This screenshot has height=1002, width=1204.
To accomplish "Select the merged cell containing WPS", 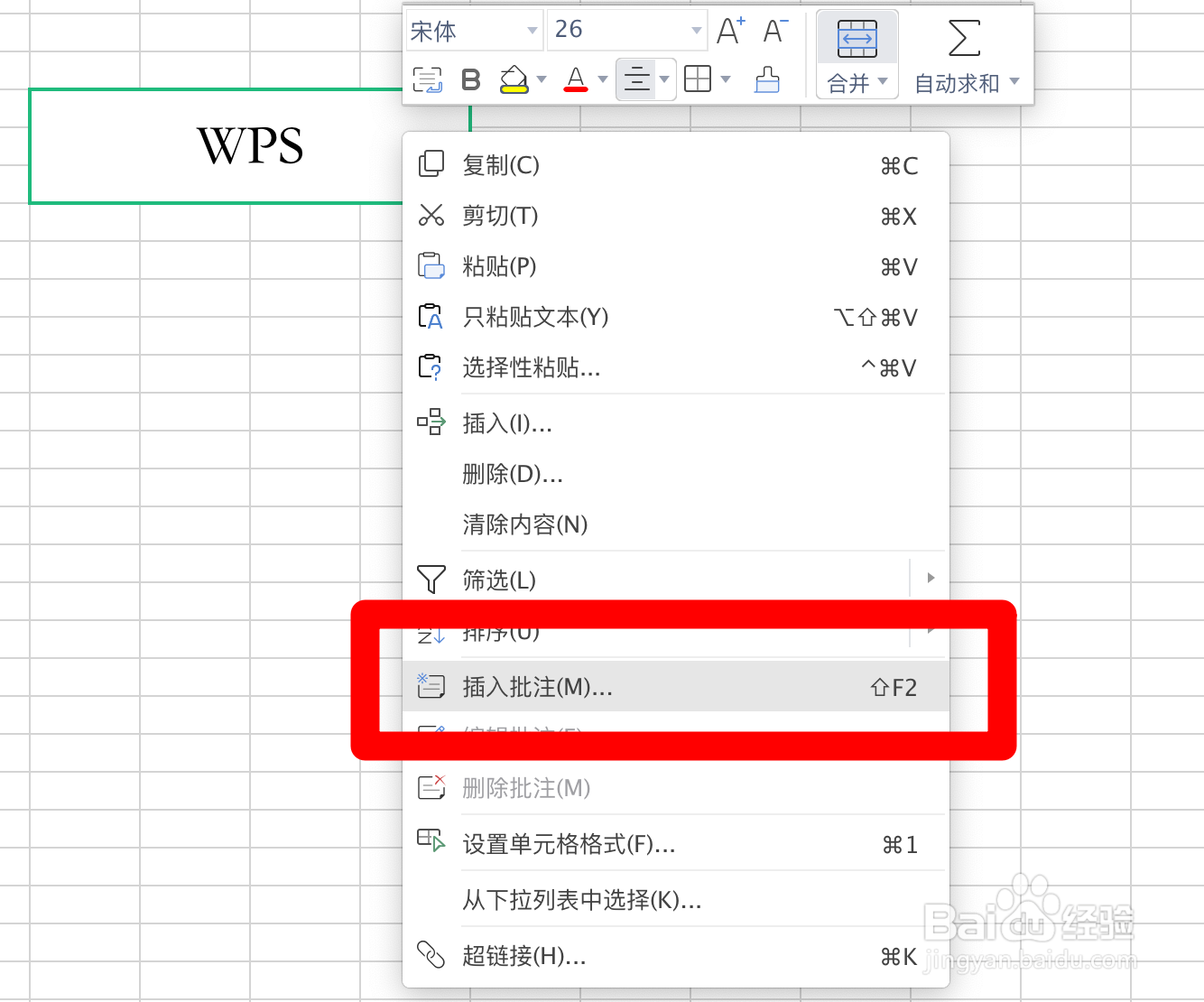I will [x=250, y=145].
